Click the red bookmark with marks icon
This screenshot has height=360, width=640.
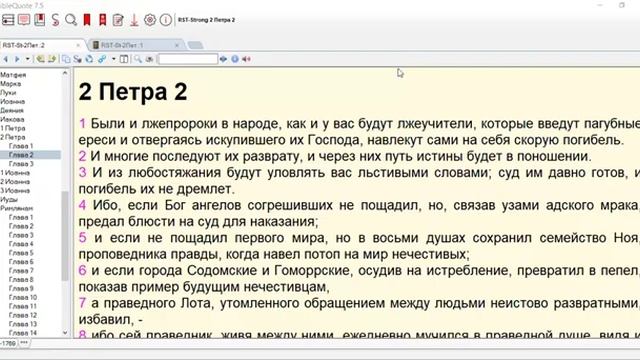tap(102, 20)
